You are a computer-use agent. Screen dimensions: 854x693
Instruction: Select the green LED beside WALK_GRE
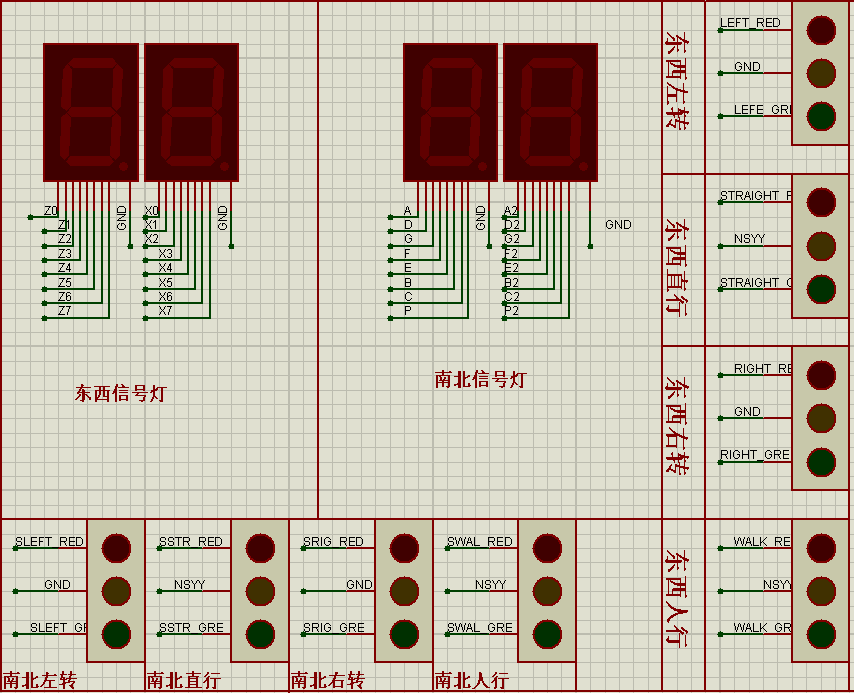[821, 634]
